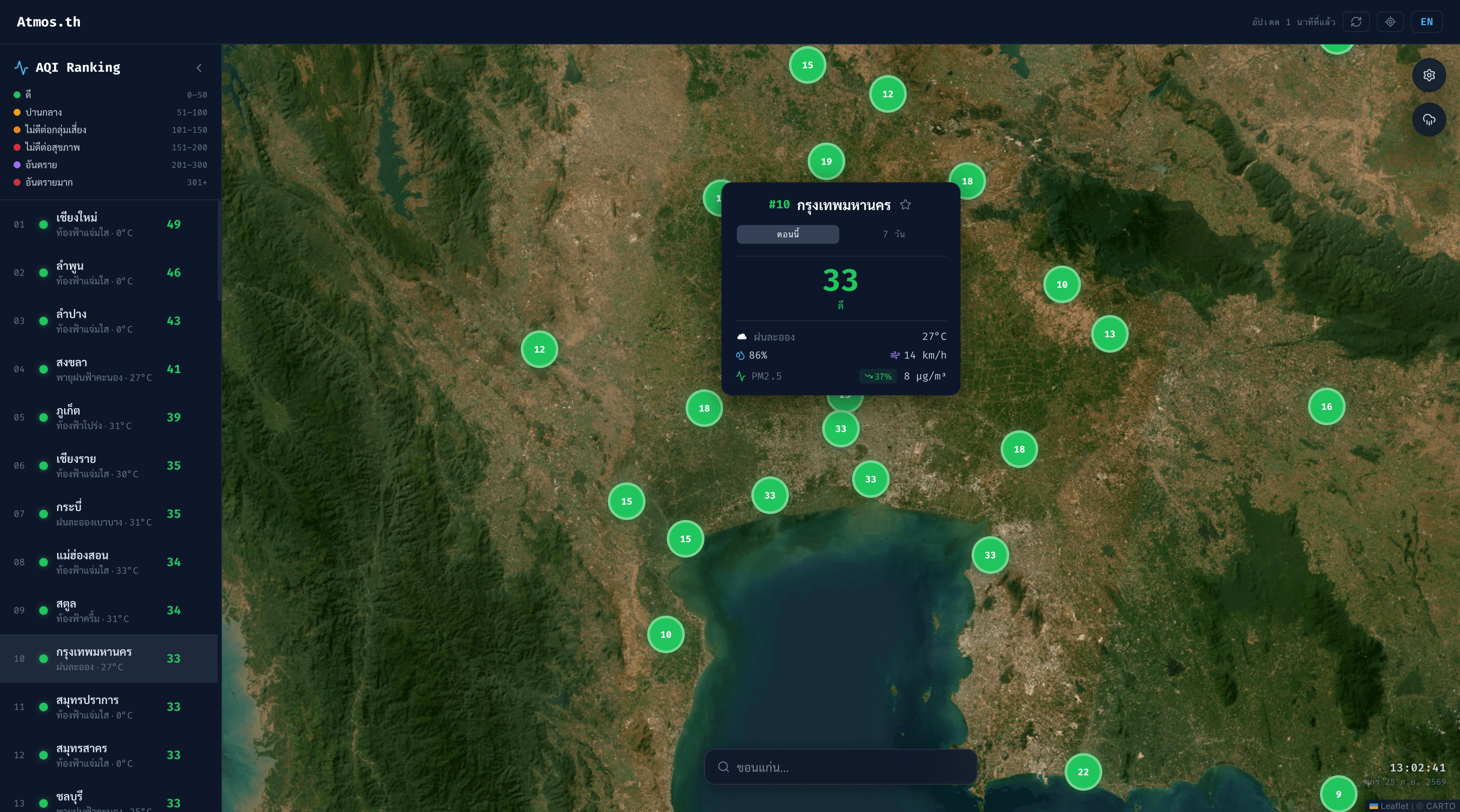Select แม่ฮ่องสอน ranking row

click(x=109, y=561)
